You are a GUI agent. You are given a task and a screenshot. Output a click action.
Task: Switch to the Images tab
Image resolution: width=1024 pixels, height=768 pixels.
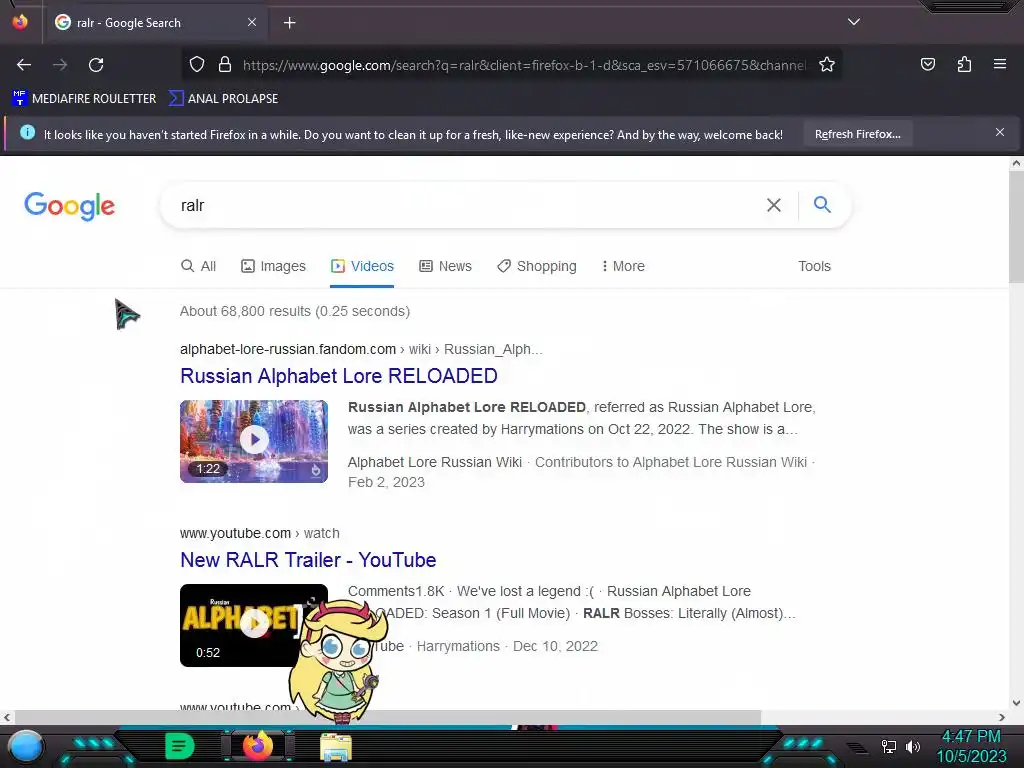(x=273, y=266)
